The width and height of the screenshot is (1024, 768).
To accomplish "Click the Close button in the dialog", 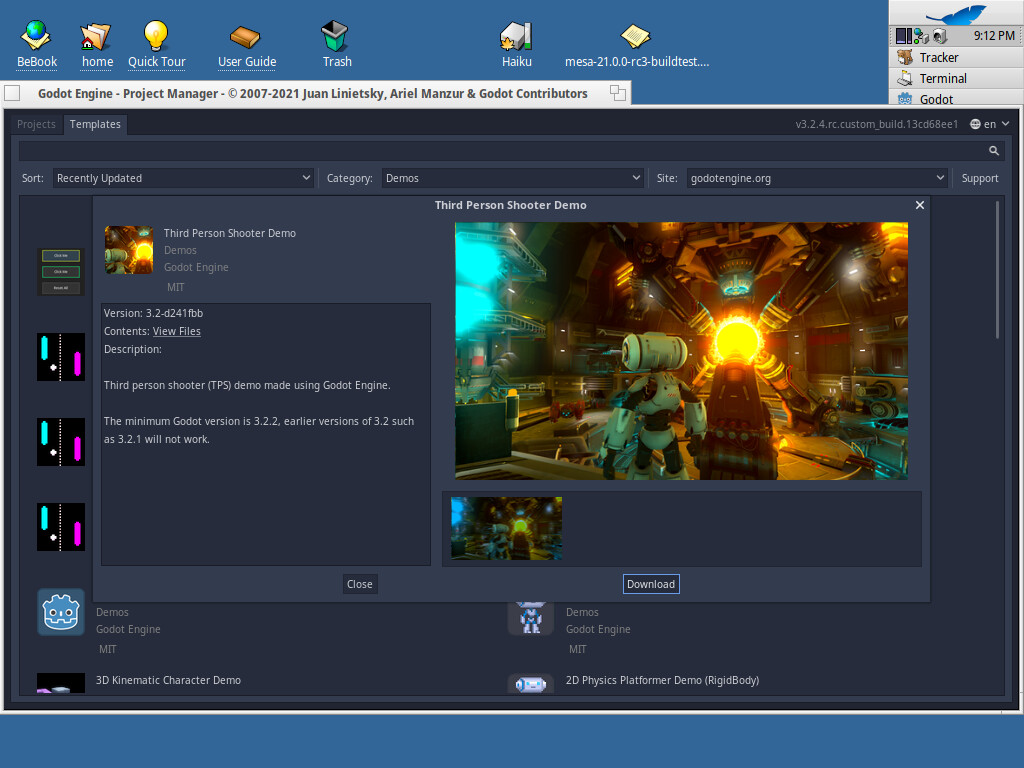I will click(360, 584).
